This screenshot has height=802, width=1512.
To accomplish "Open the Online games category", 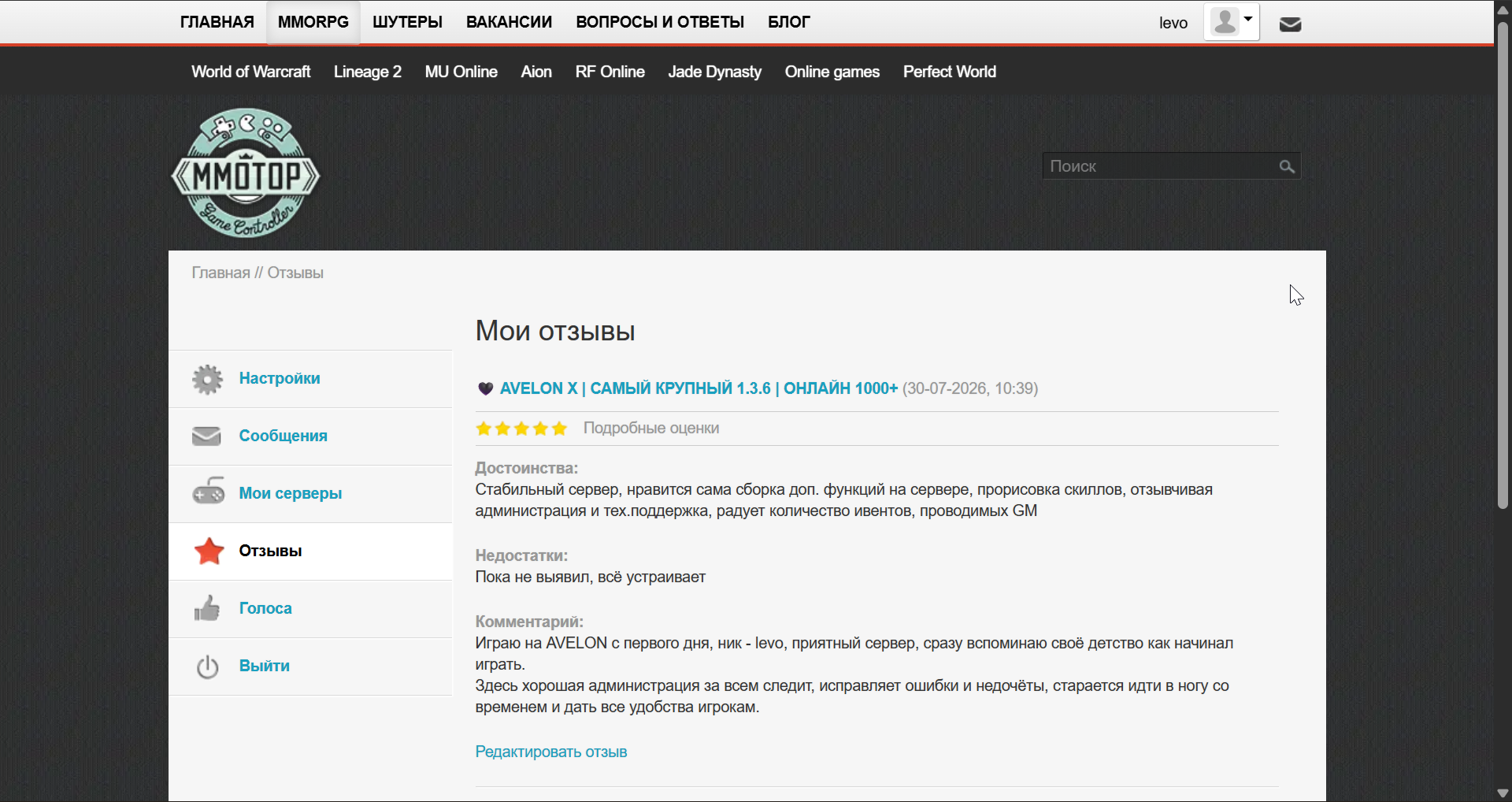I will coord(832,72).
